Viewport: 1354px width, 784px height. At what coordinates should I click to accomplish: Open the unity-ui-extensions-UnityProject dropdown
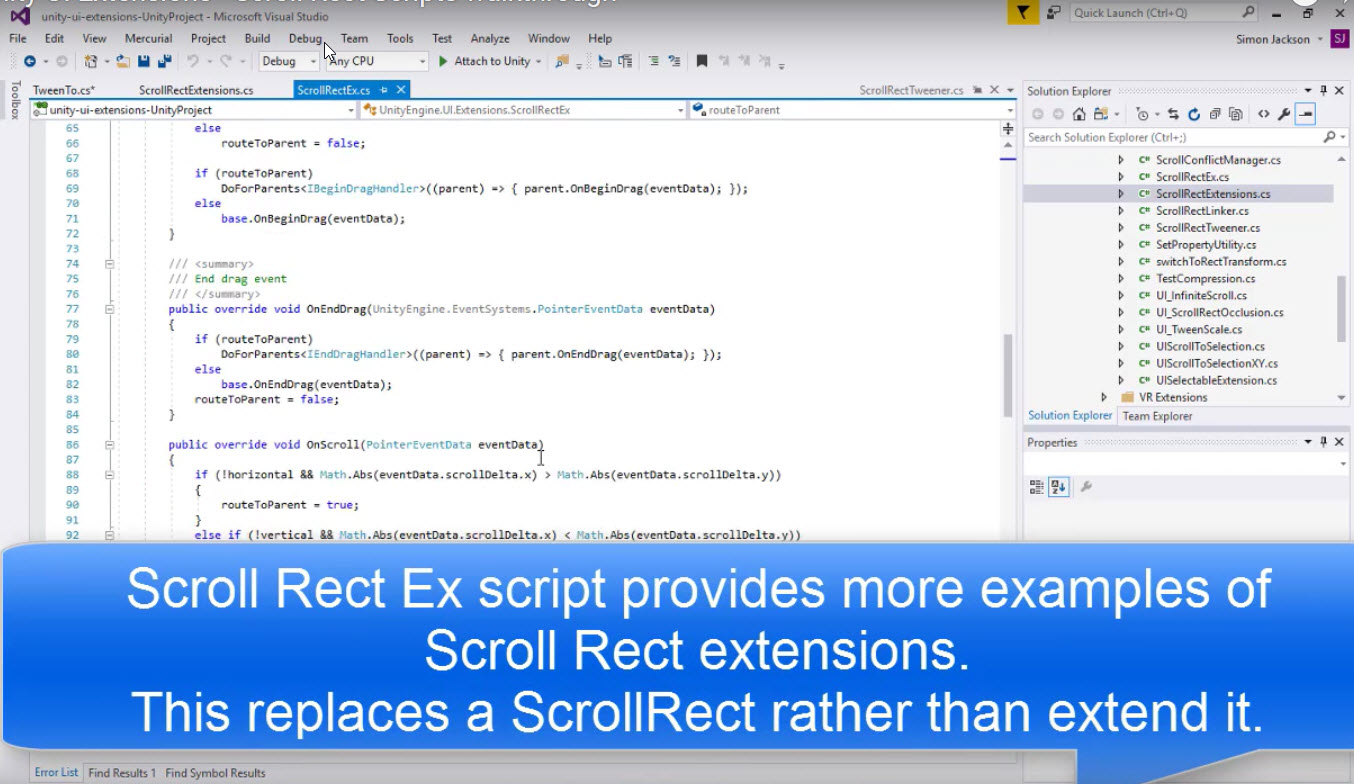coord(194,110)
